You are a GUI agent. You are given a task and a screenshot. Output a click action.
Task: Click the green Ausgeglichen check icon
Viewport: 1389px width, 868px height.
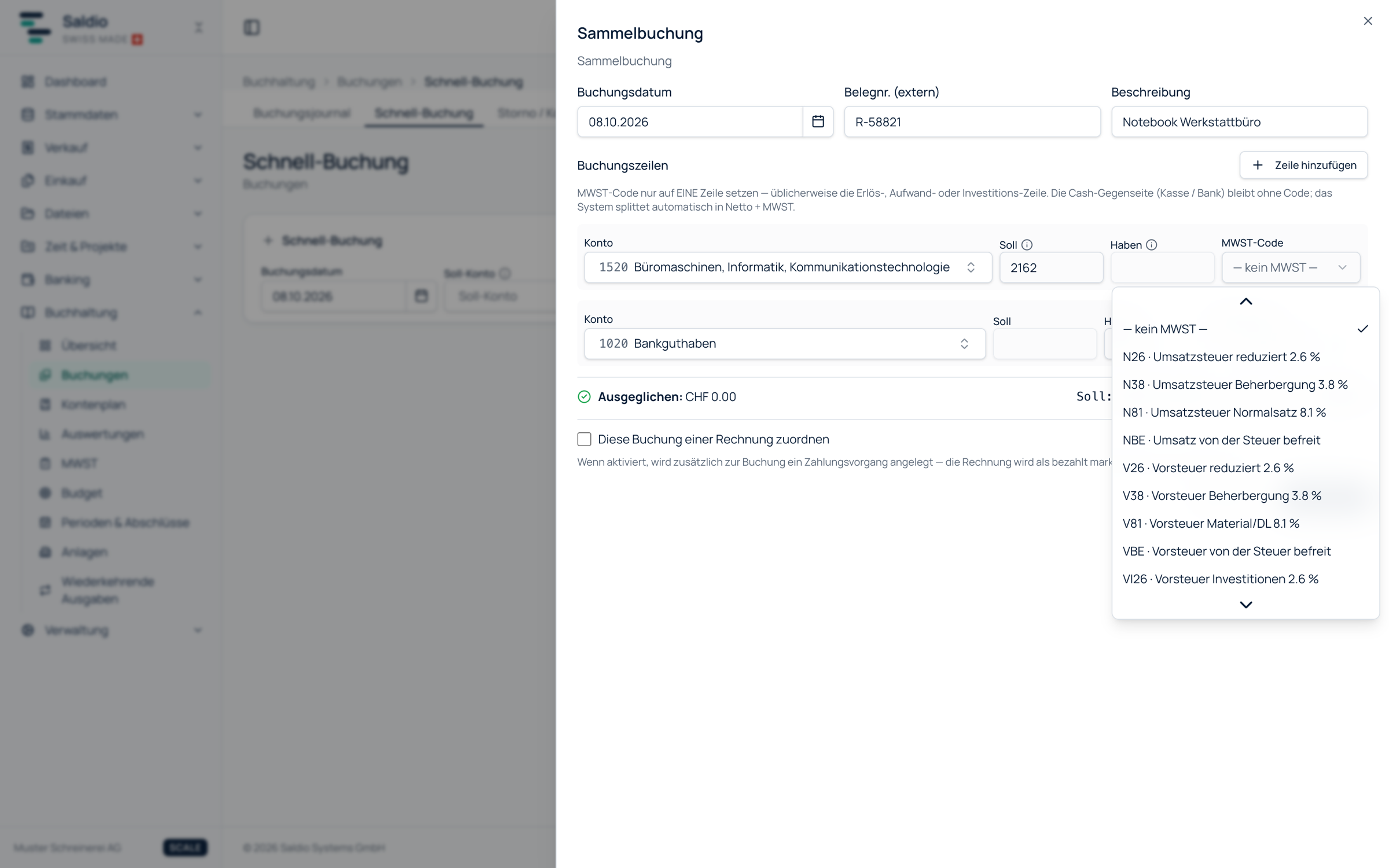point(584,397)
